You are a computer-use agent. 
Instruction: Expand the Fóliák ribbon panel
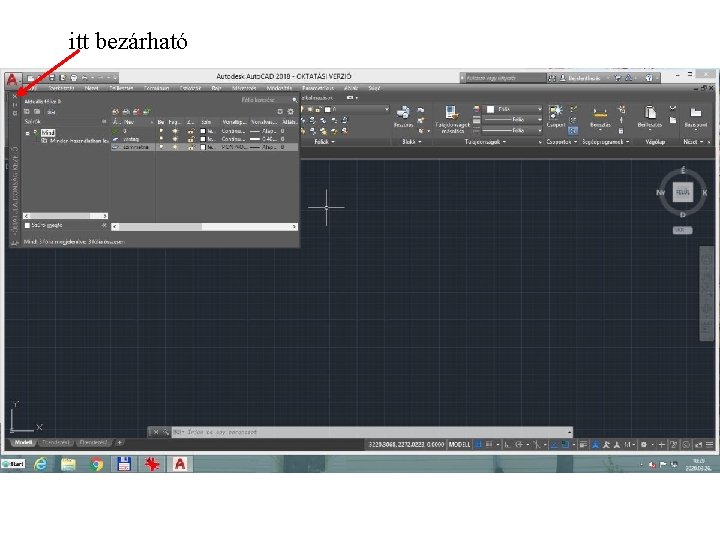324,142
